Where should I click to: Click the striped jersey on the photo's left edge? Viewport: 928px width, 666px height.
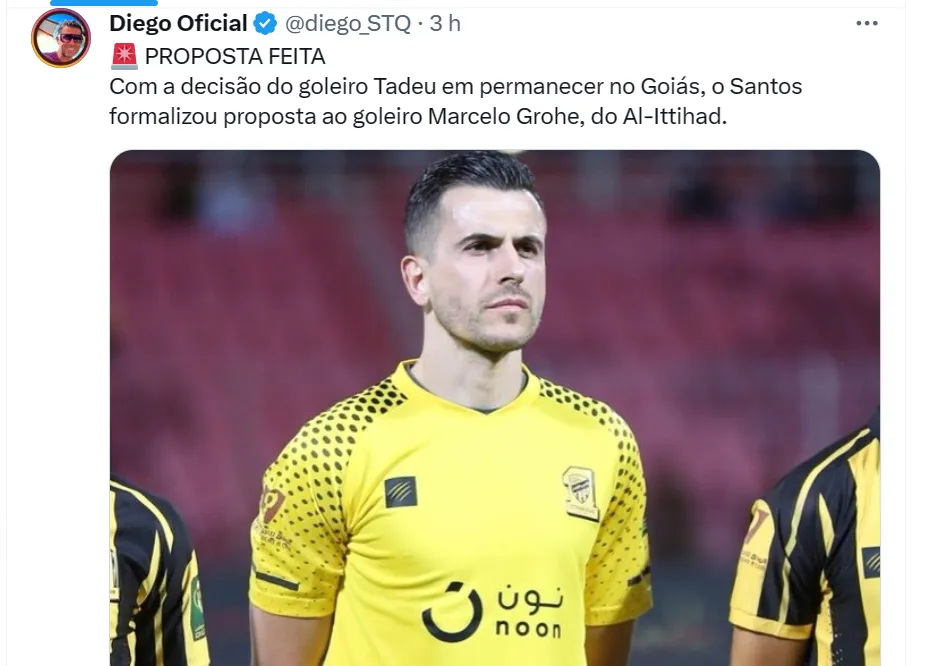pos(157,573)
